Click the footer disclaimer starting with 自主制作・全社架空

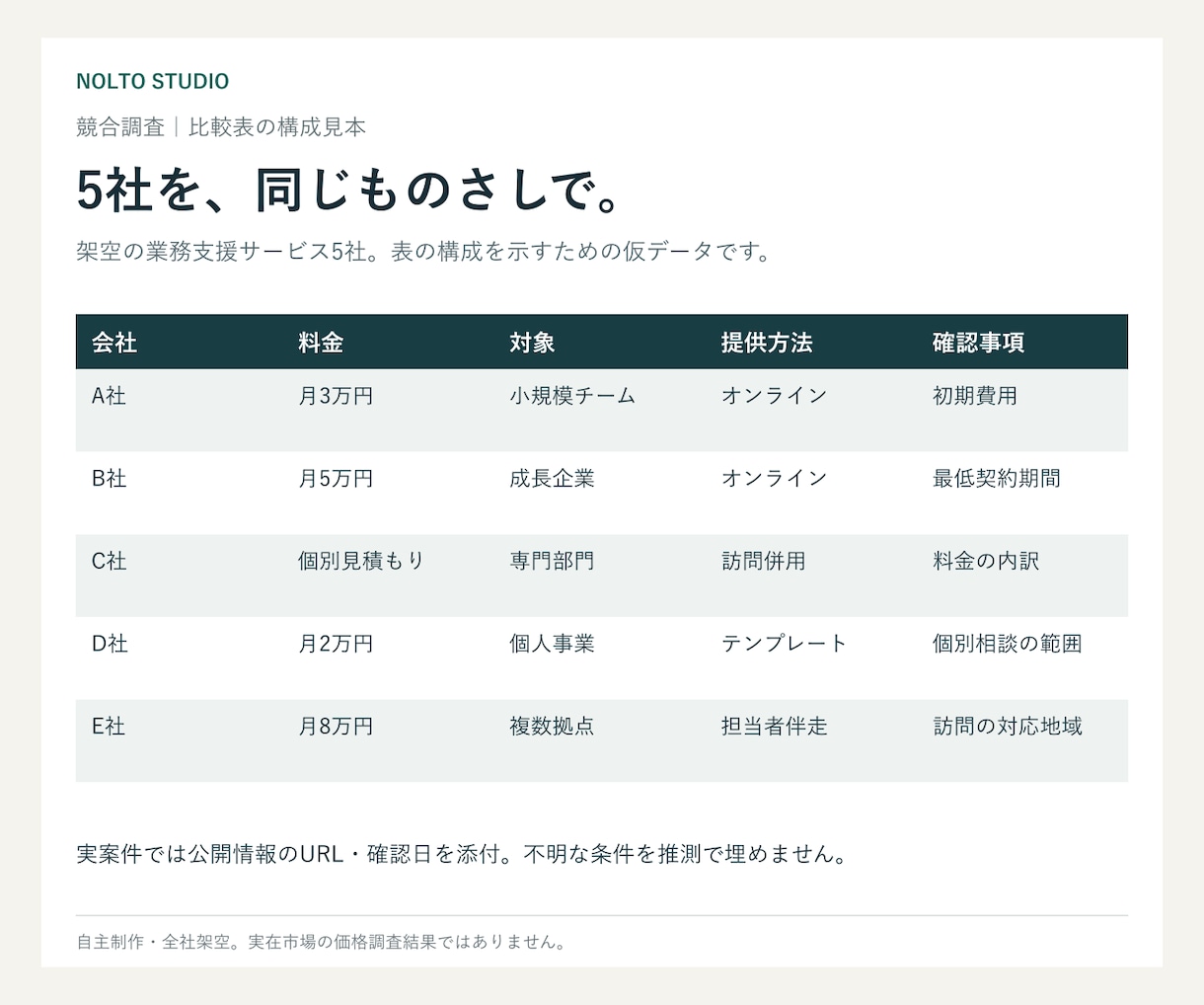[x=323, y=942]
